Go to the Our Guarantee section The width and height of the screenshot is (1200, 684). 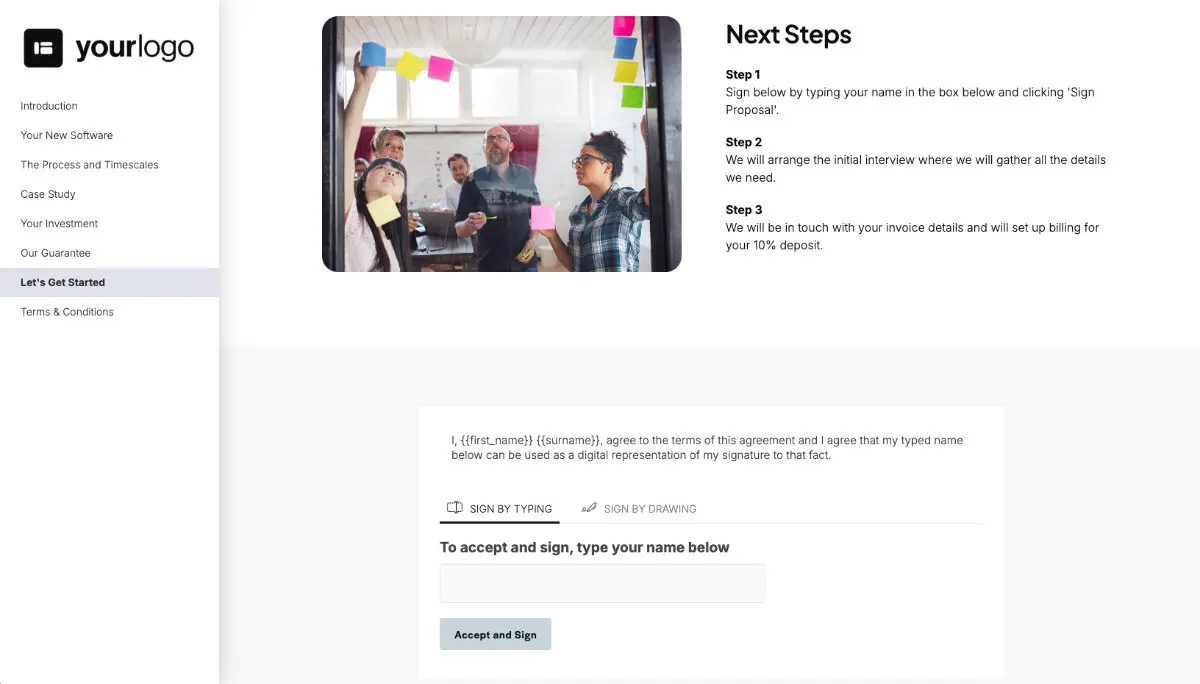pos(55,252)
